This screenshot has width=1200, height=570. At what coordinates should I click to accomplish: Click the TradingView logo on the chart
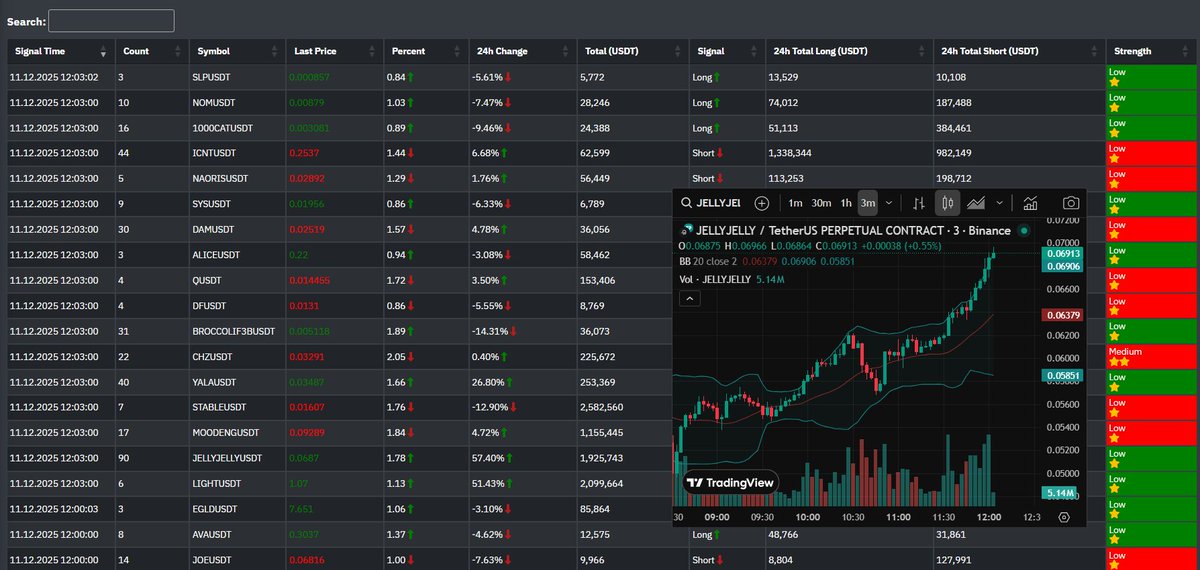tap(730, 482)
